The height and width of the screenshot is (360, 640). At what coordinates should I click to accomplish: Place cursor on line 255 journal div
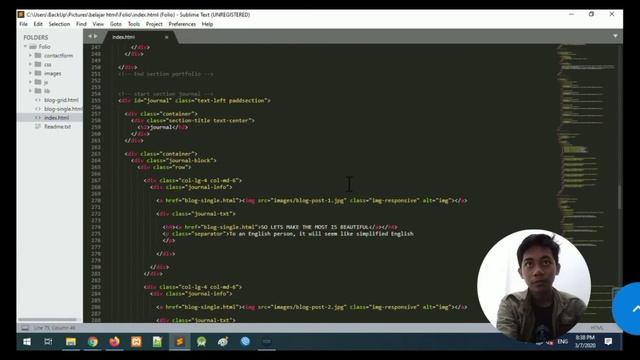click(194, 100)
